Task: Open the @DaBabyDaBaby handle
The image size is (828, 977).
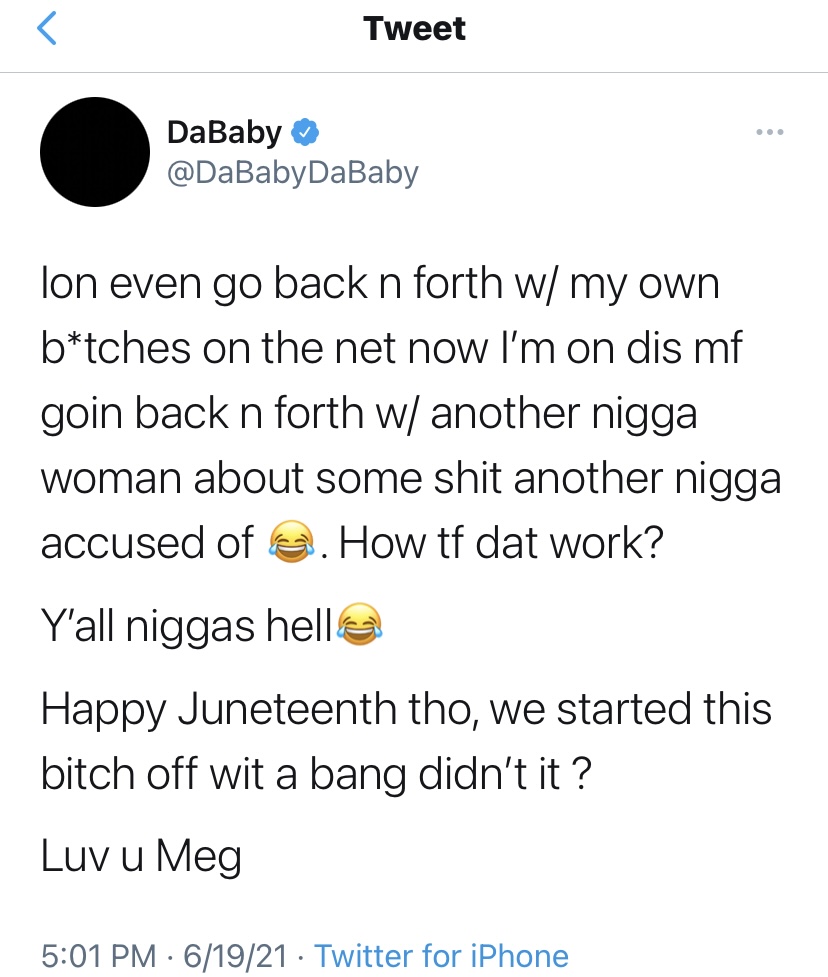Action: coord(293,173)
